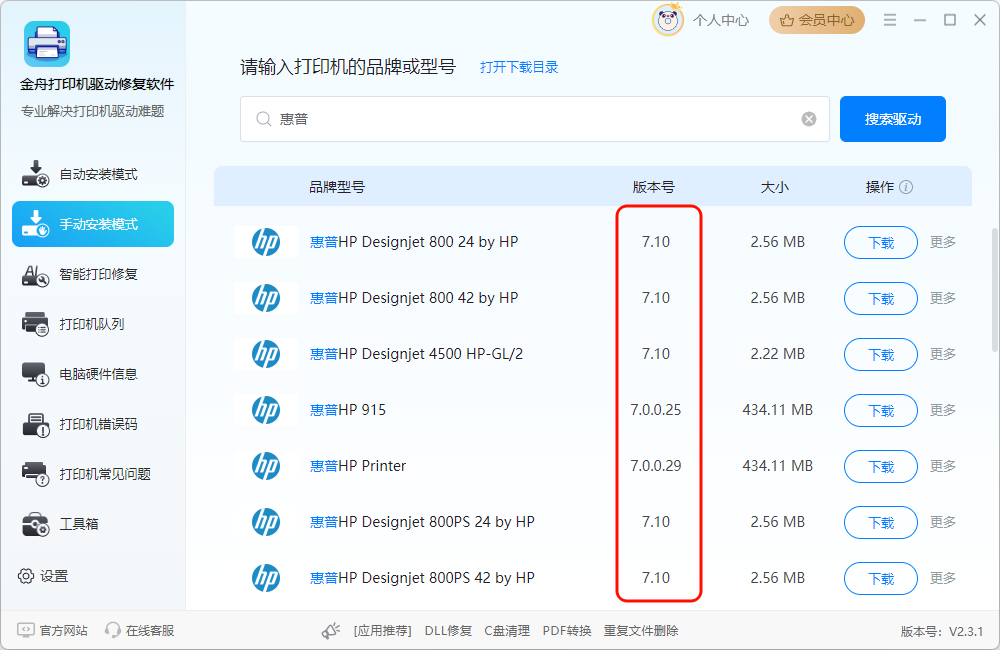Download driver for HP 915
Screen dimensions: 1000x650
coord(881,411)
